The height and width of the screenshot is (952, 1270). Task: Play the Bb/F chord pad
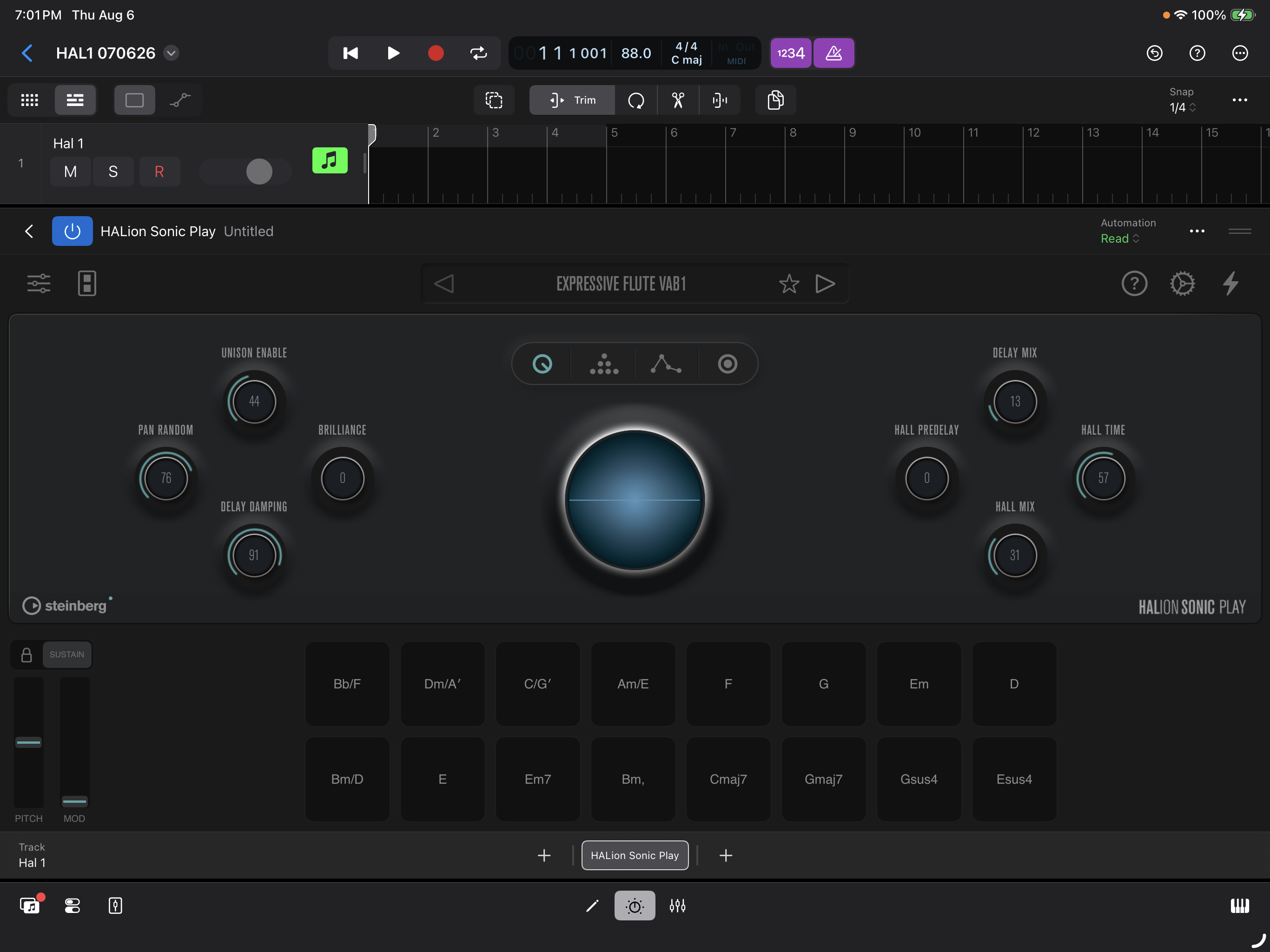[347, 683]
